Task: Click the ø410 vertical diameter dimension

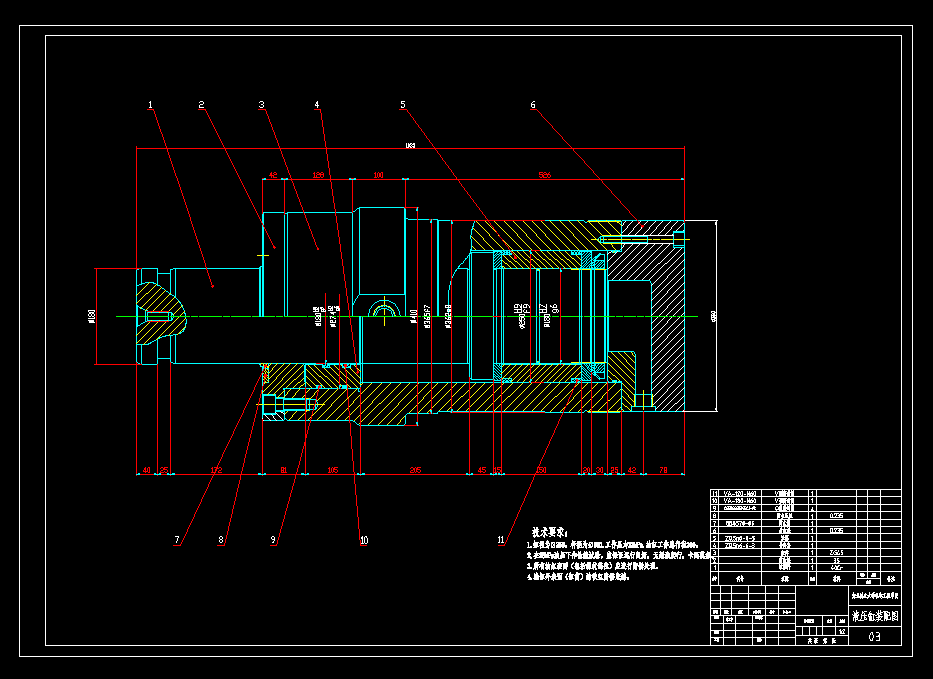Action: [x=414, y=316]
